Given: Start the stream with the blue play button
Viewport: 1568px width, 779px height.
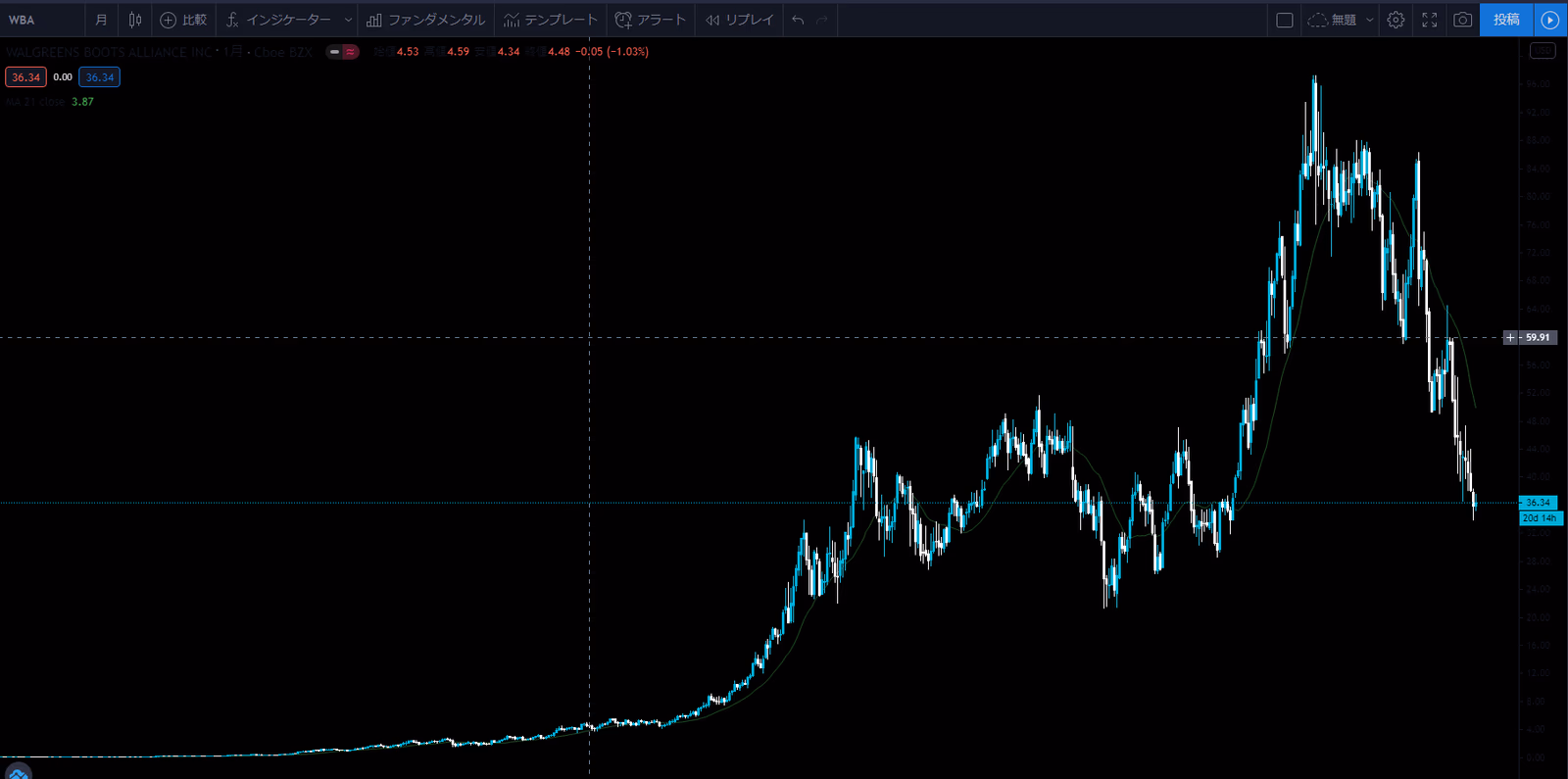Looking at the screenshot, I should click(x=1549, y=20).
